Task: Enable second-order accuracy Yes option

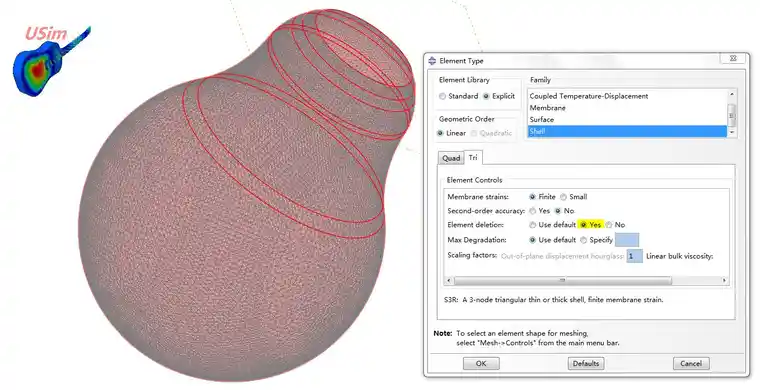Action: tap(533, 211)
